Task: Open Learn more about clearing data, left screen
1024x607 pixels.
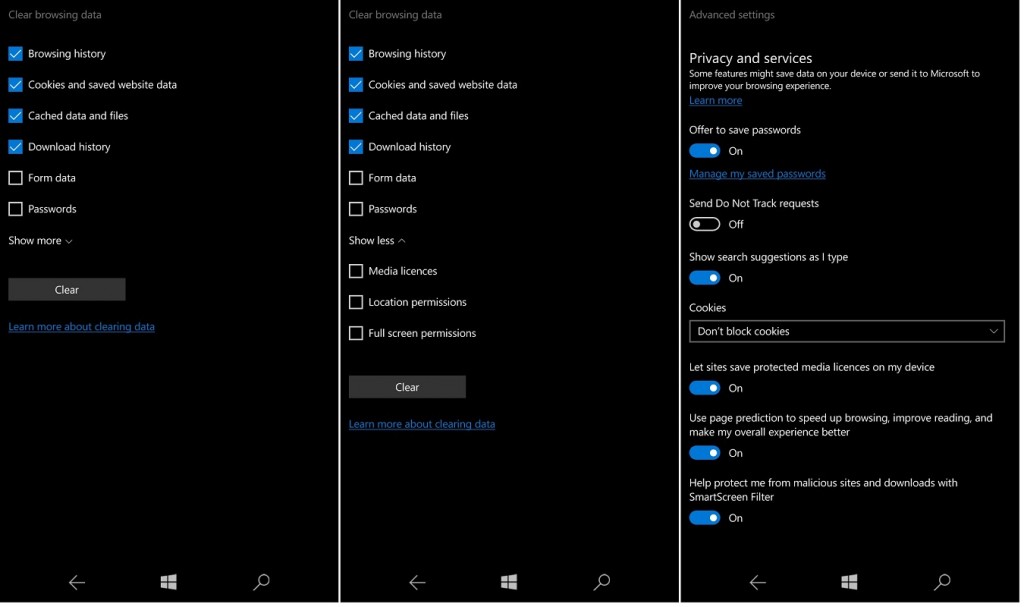Action: pos(82,327)
